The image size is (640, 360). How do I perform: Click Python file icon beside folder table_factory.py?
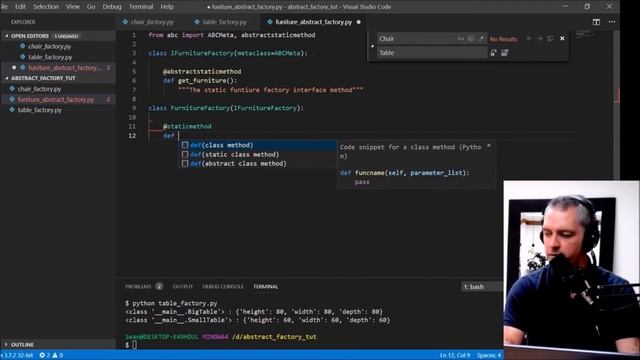[12, 109]
